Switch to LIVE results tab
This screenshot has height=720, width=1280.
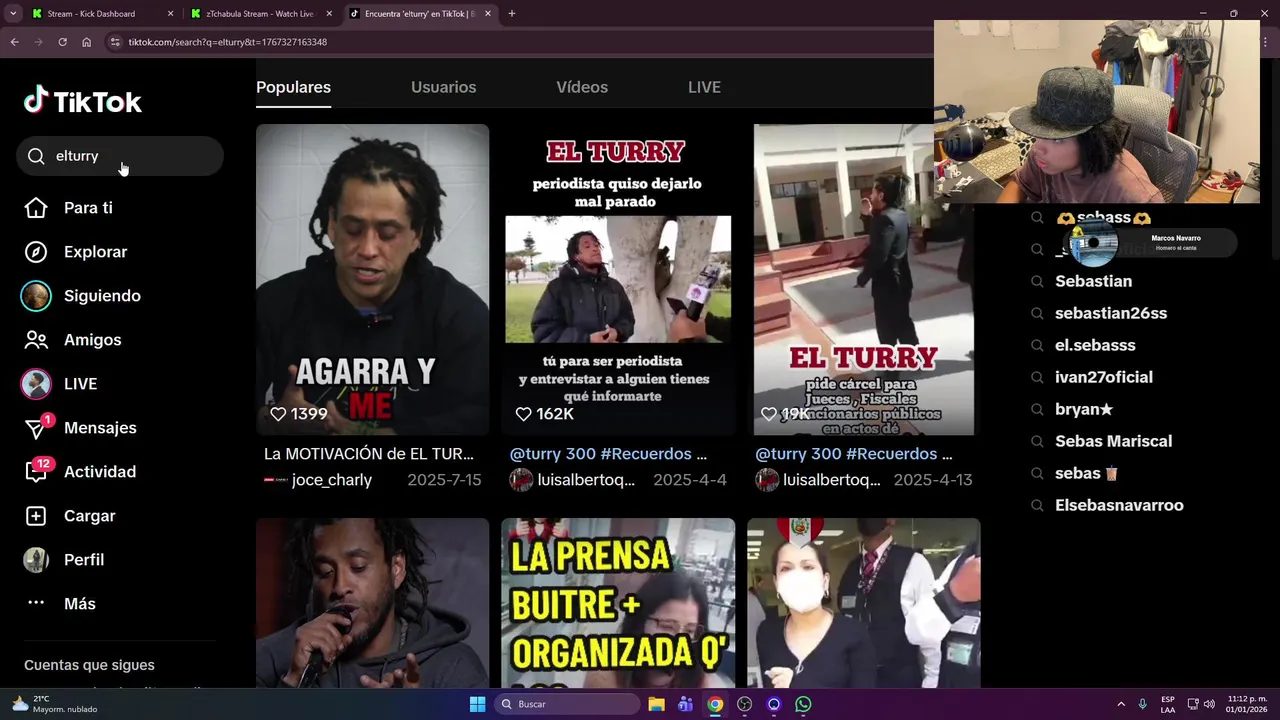coord(704,87)
